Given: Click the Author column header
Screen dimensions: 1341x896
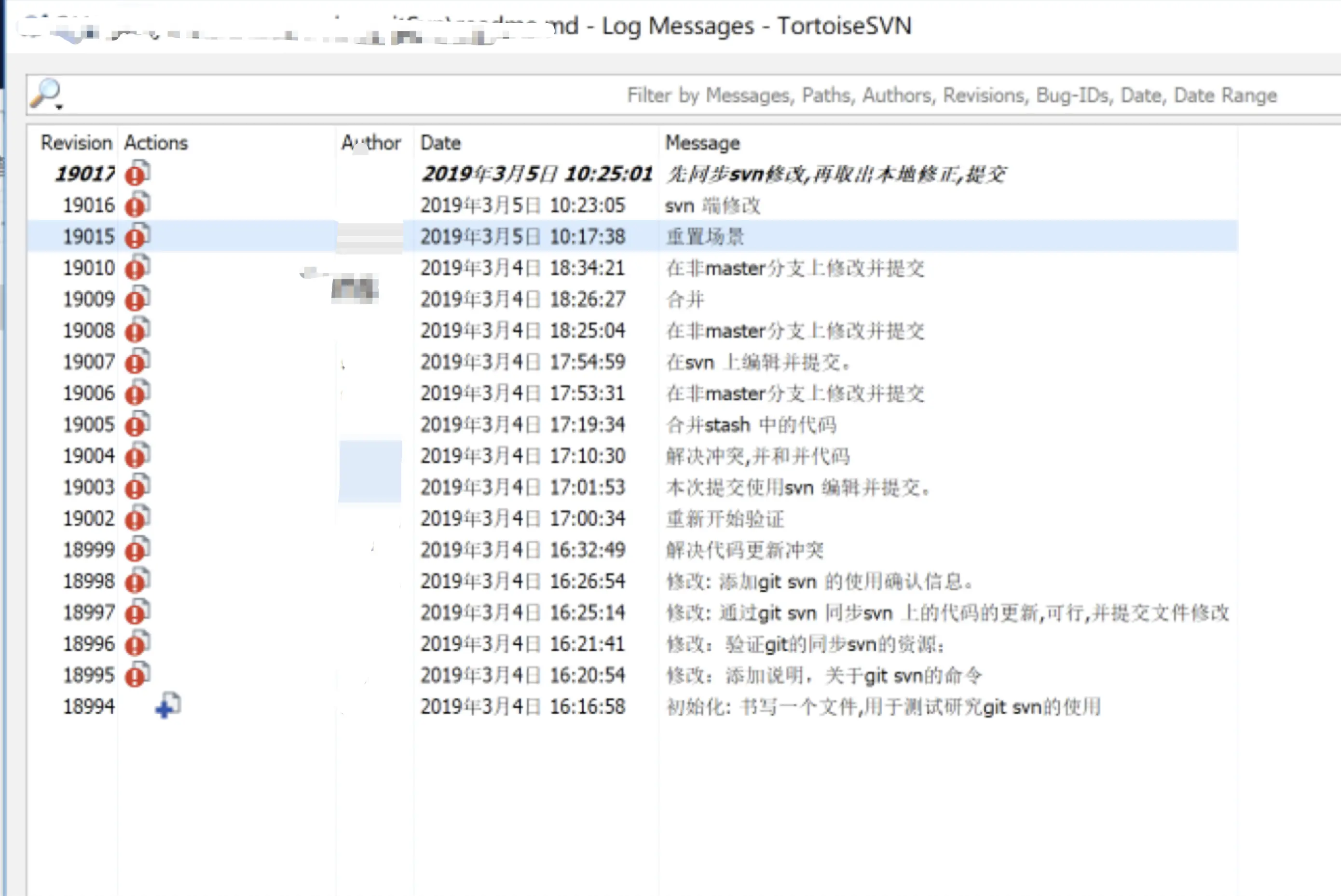Looking at the screenshot, I should [x=371, y=143].
